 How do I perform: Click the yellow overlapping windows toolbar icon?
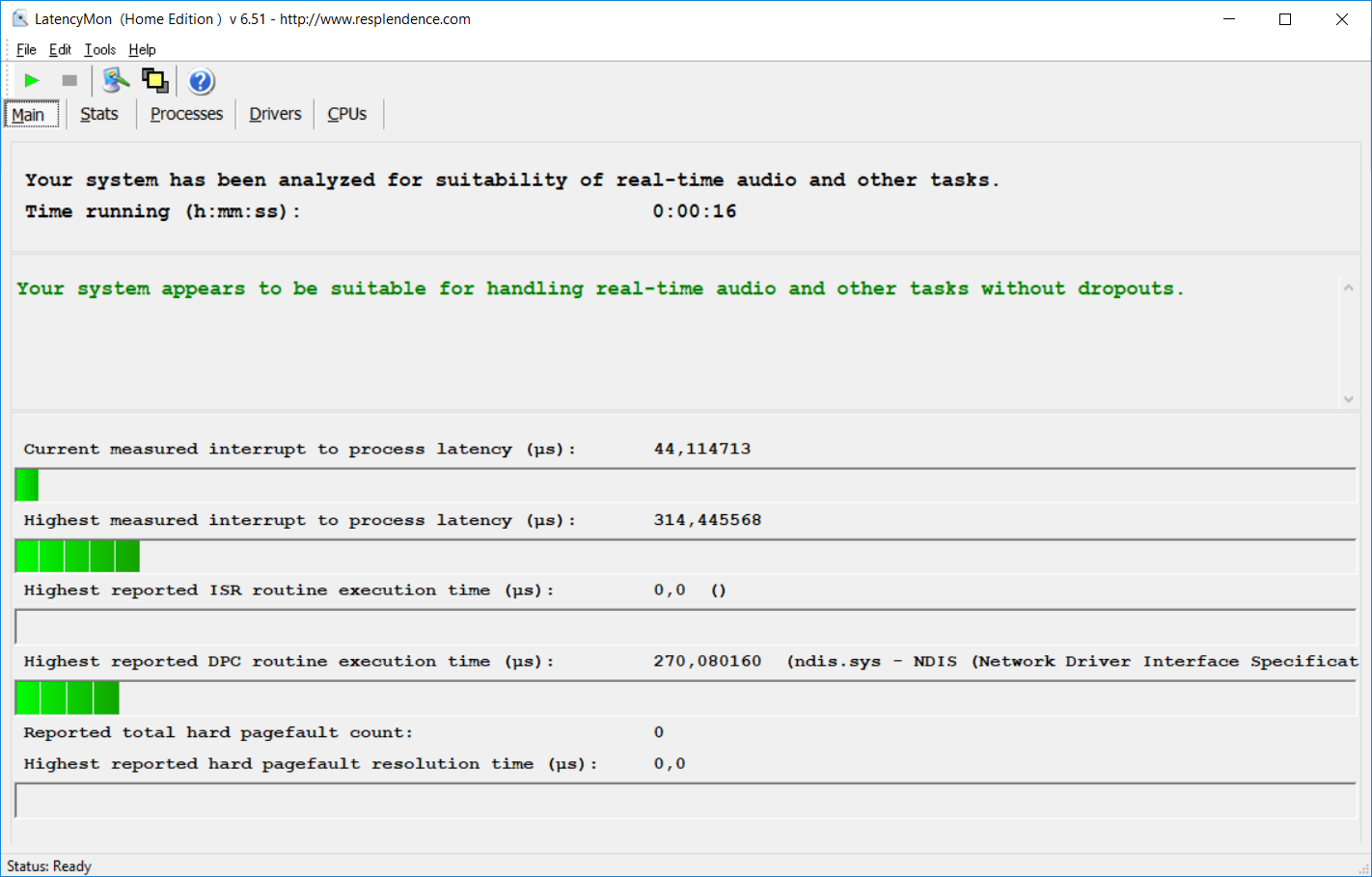(x=155, y=81)
